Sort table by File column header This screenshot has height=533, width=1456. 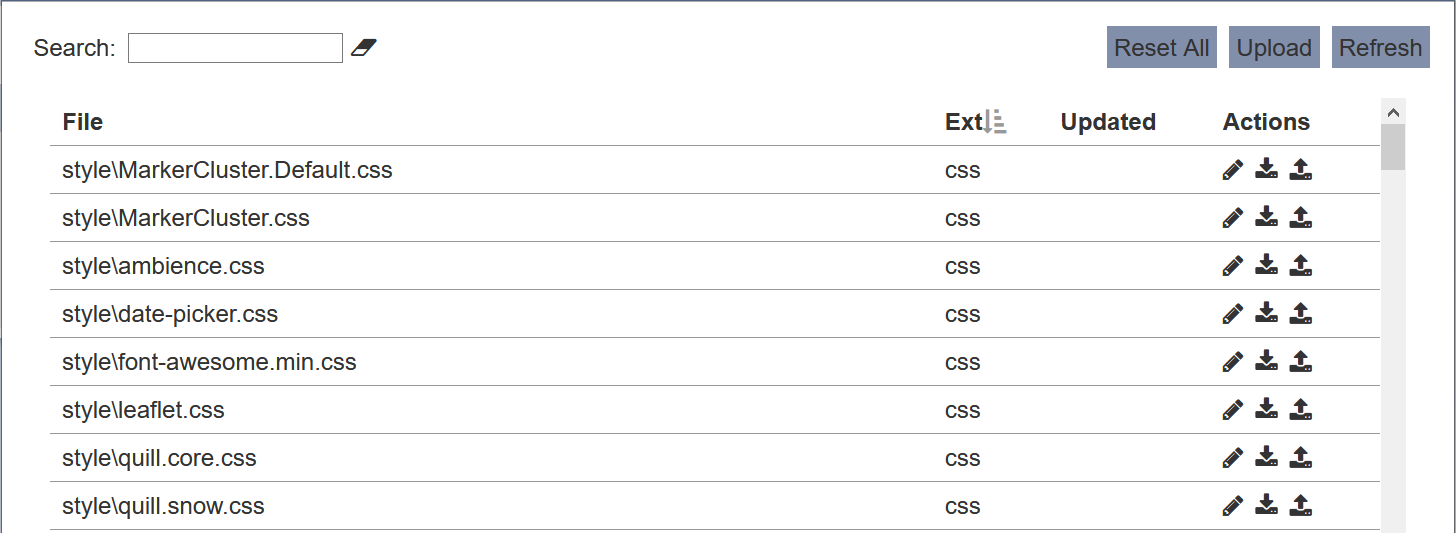pos(83,122)
